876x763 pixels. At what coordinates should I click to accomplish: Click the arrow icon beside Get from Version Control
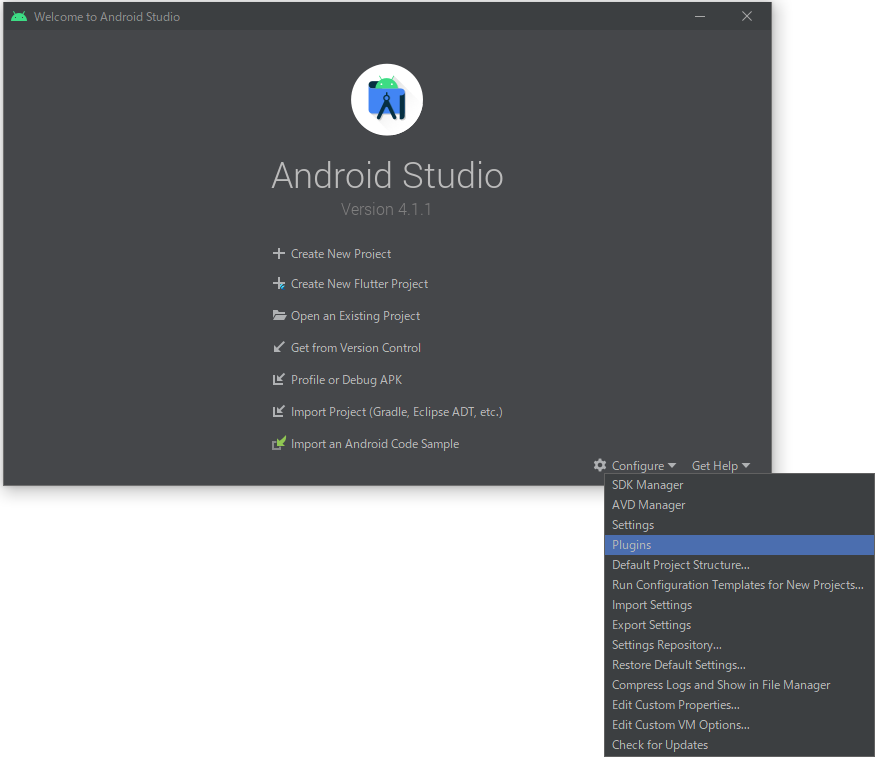pyautogui.click(x=278, y=347)
